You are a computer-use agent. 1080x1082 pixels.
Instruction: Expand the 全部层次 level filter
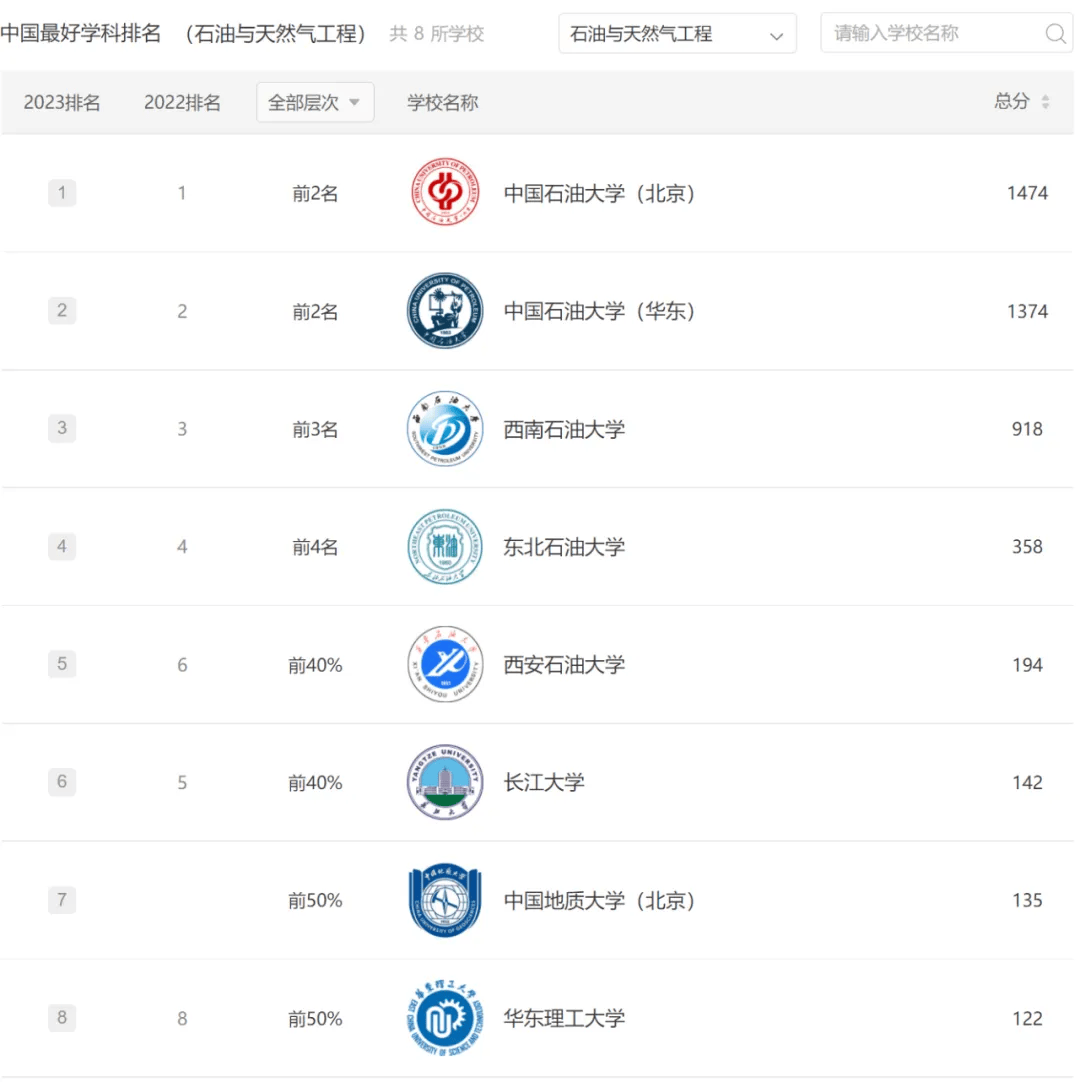coord(315,102)
